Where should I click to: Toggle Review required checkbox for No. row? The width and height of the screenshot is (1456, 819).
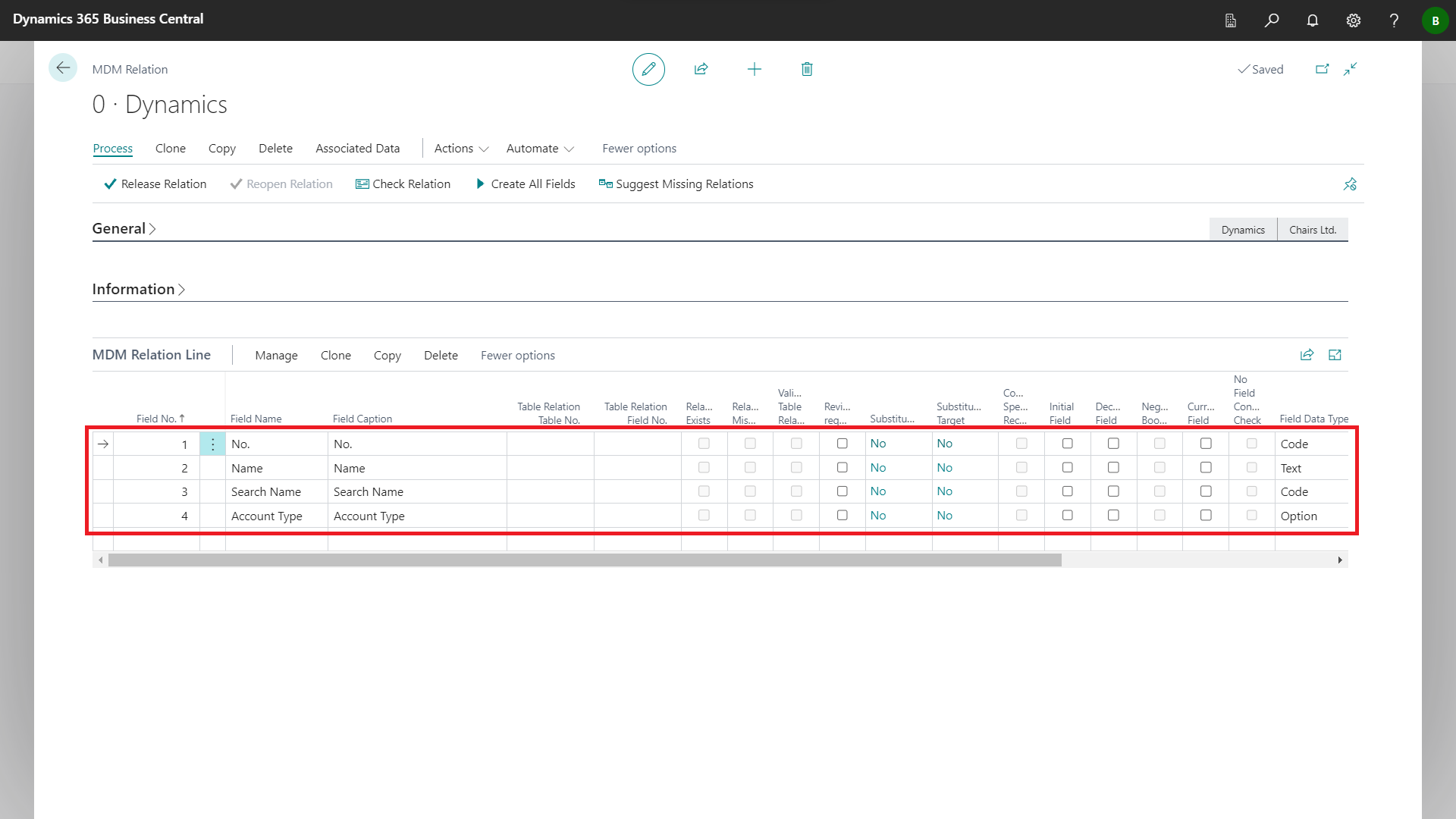click(x=842, y=444)
